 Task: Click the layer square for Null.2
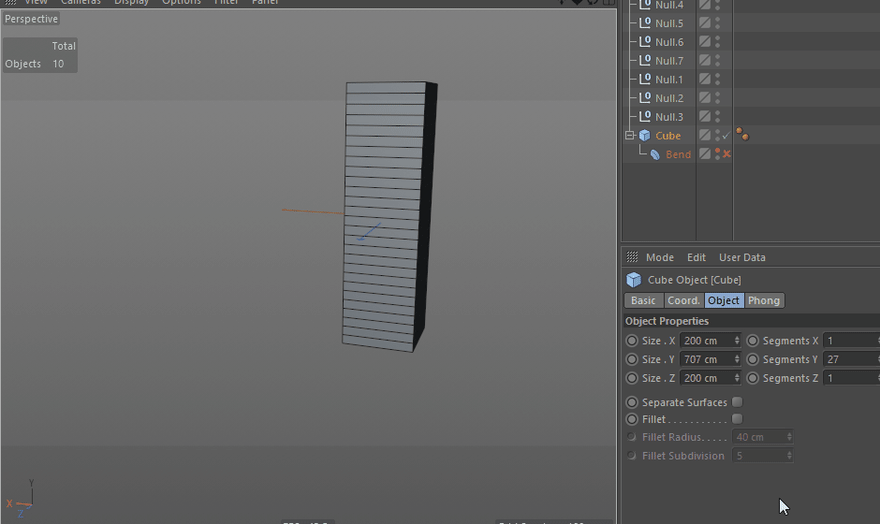coord(705,98)
